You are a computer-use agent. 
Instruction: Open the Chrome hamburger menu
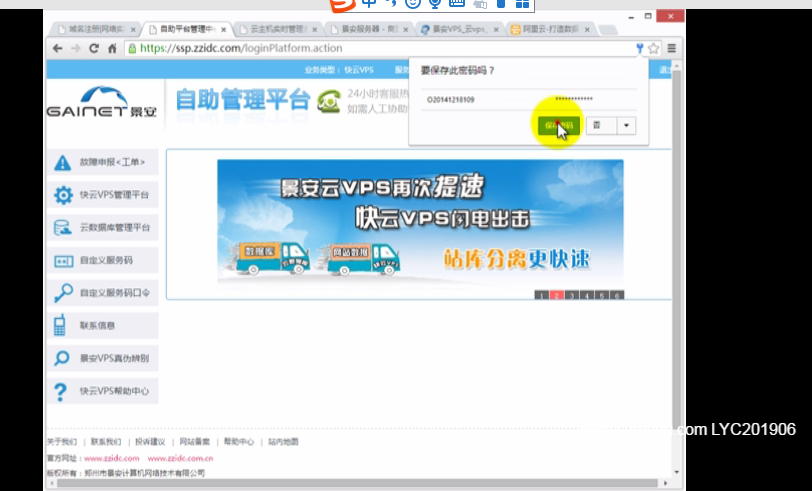pos(672,48)
